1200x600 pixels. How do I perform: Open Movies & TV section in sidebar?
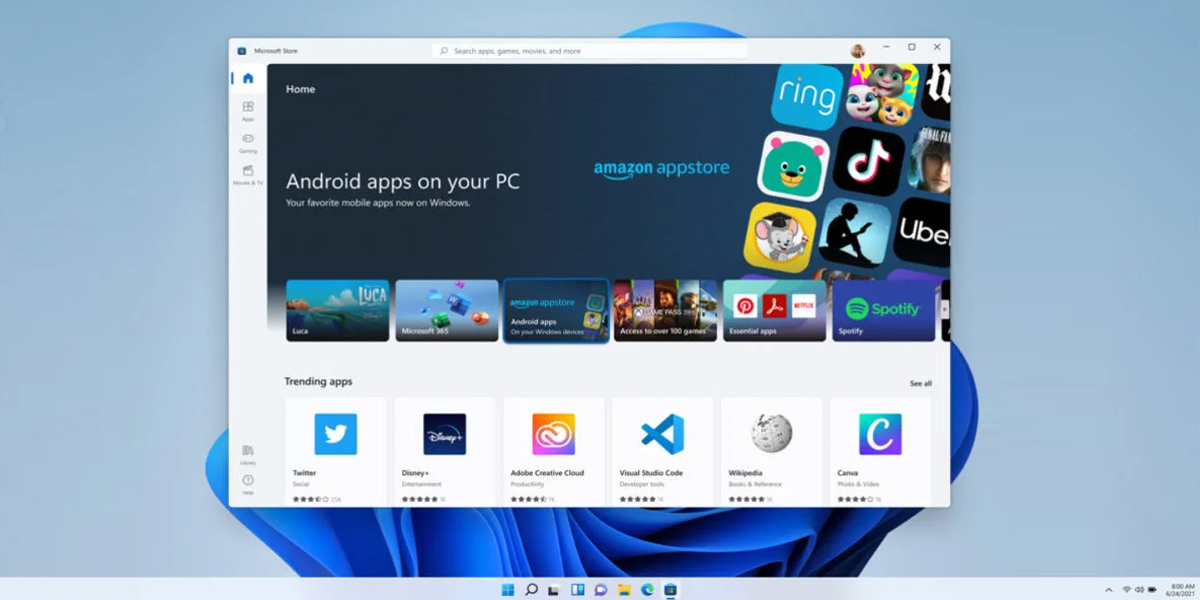248,175
